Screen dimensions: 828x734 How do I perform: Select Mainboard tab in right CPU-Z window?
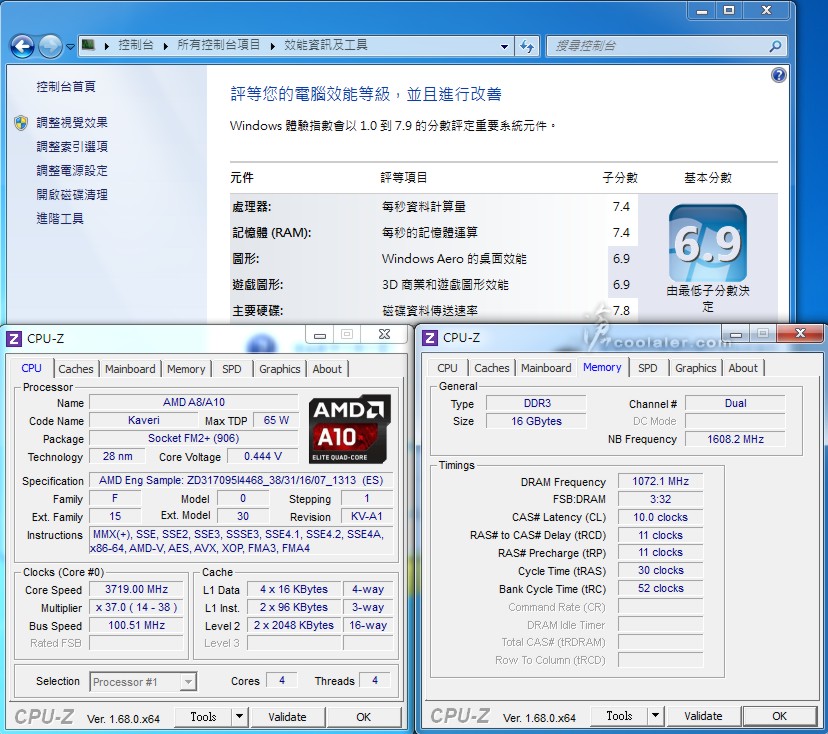tap(547, 368)
